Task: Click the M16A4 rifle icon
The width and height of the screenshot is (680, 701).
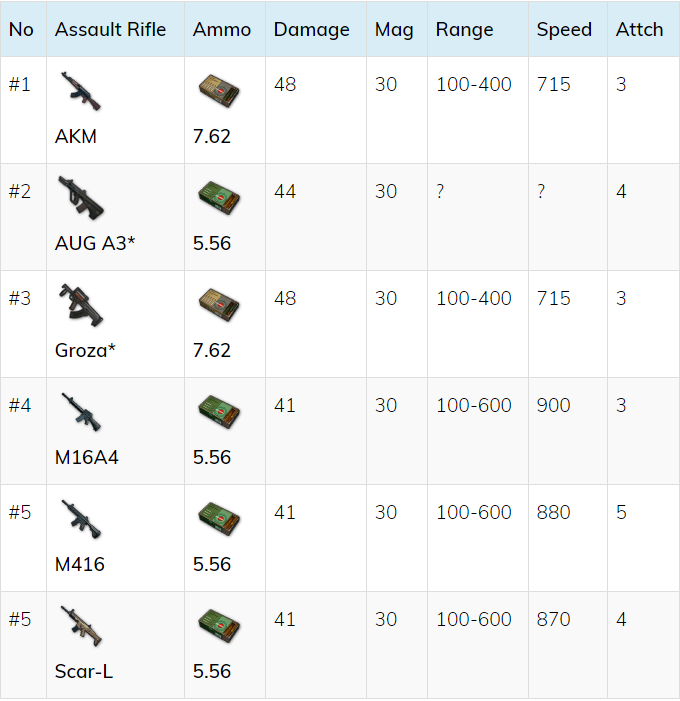Action: [80, 412]
